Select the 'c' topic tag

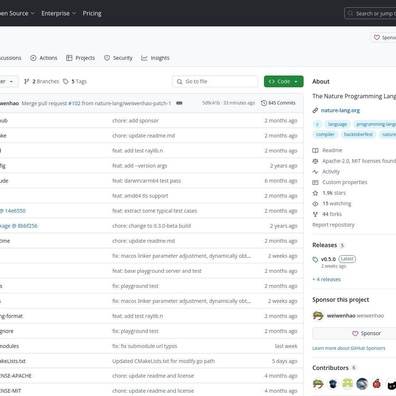pos(317,124)
